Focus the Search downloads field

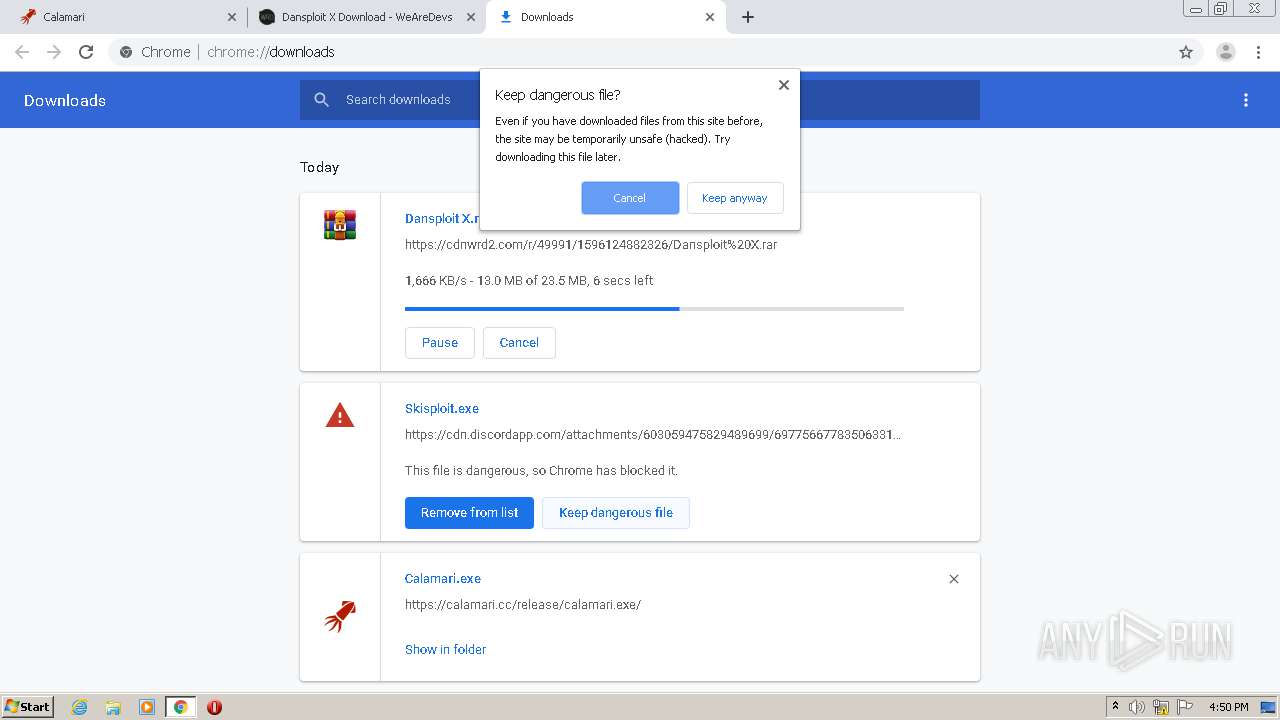click(x=640, y=100)
